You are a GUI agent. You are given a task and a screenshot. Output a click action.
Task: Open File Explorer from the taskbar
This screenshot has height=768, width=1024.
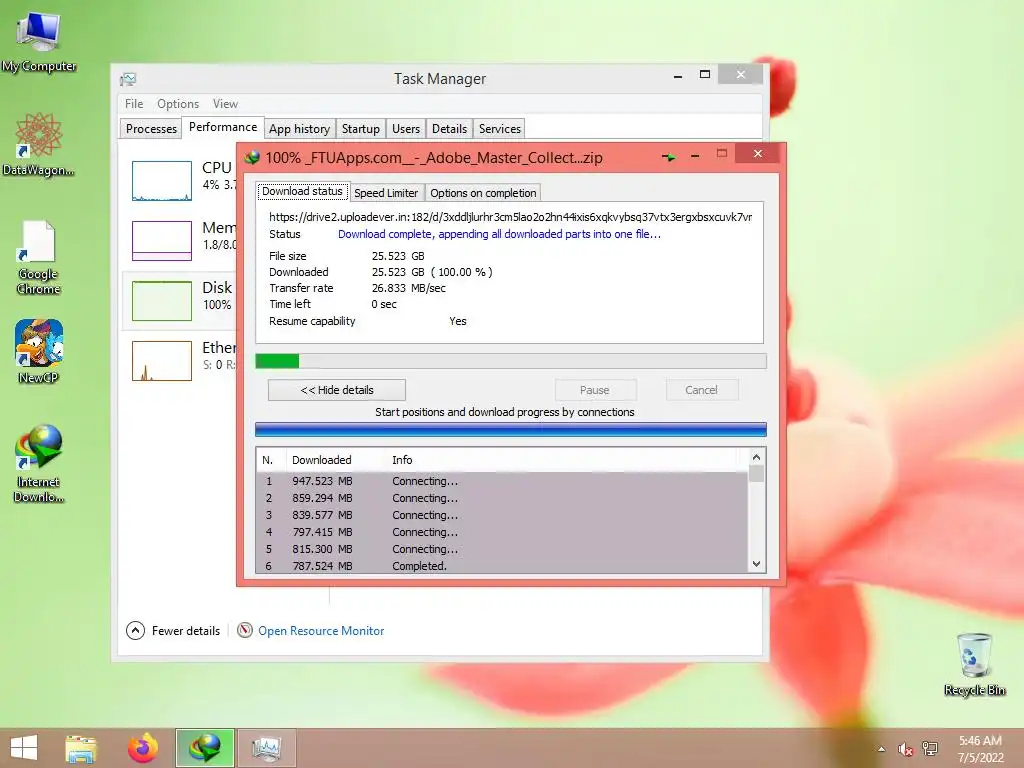pyautogui.click(x=81, y=748)
